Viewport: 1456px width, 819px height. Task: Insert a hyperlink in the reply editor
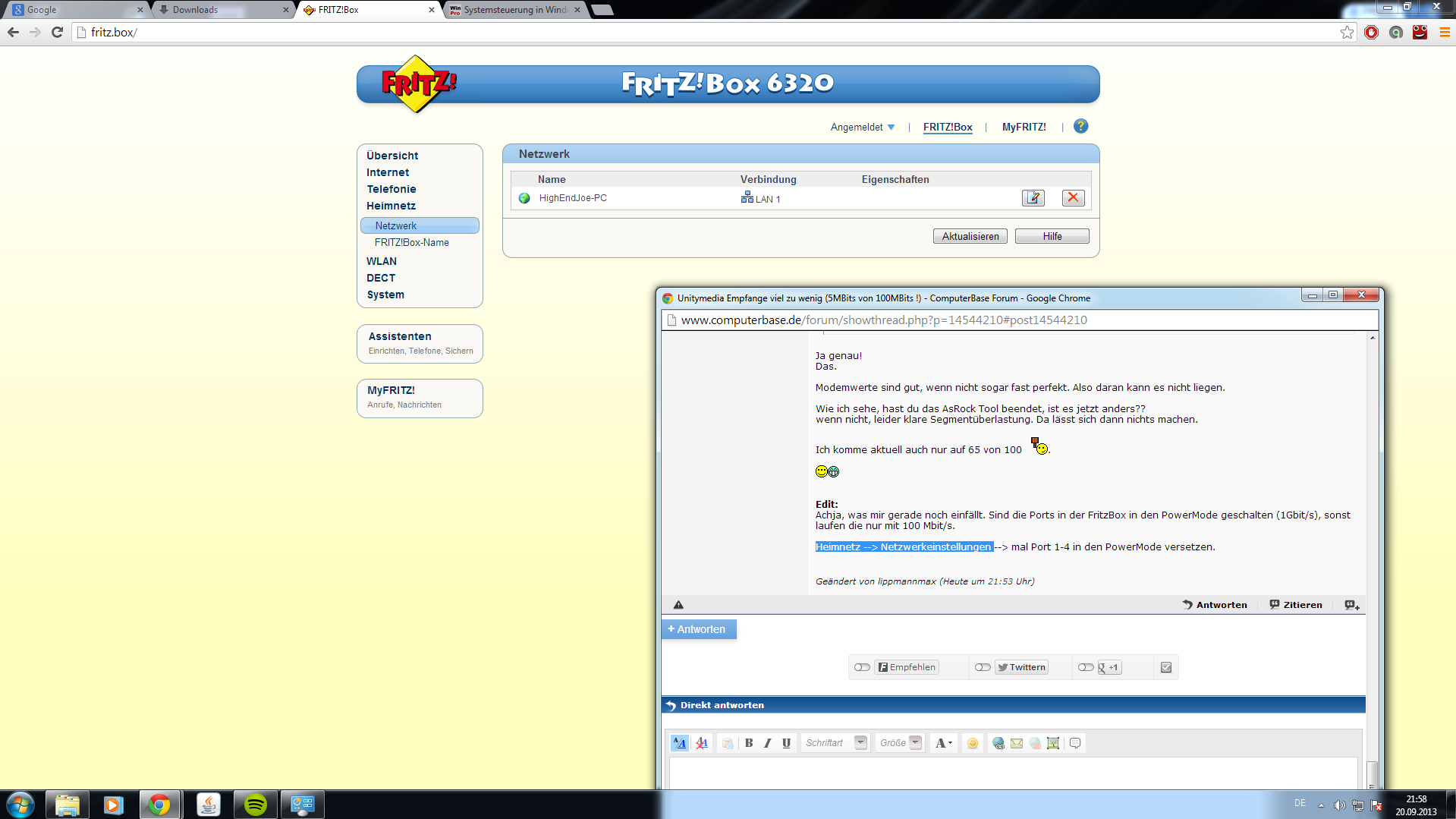click(998, 743)
